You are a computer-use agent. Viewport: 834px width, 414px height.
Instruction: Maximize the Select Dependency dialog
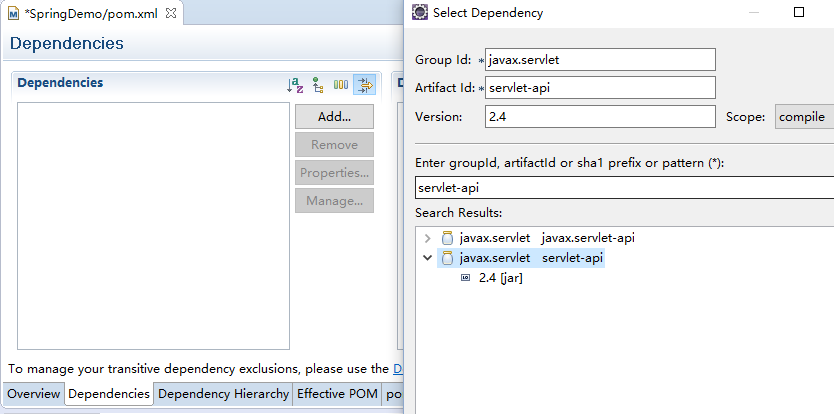798,12
